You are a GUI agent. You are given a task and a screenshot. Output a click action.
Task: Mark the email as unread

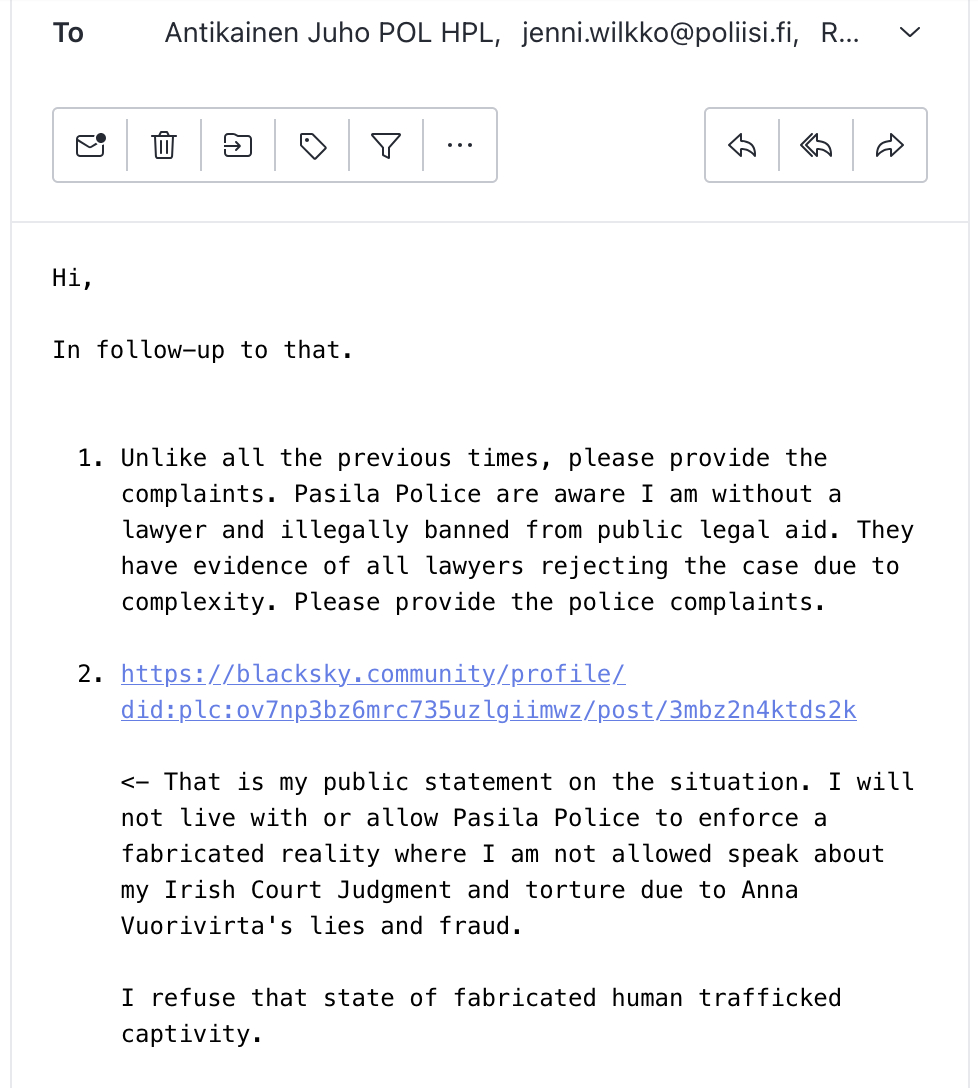(90, 146)
